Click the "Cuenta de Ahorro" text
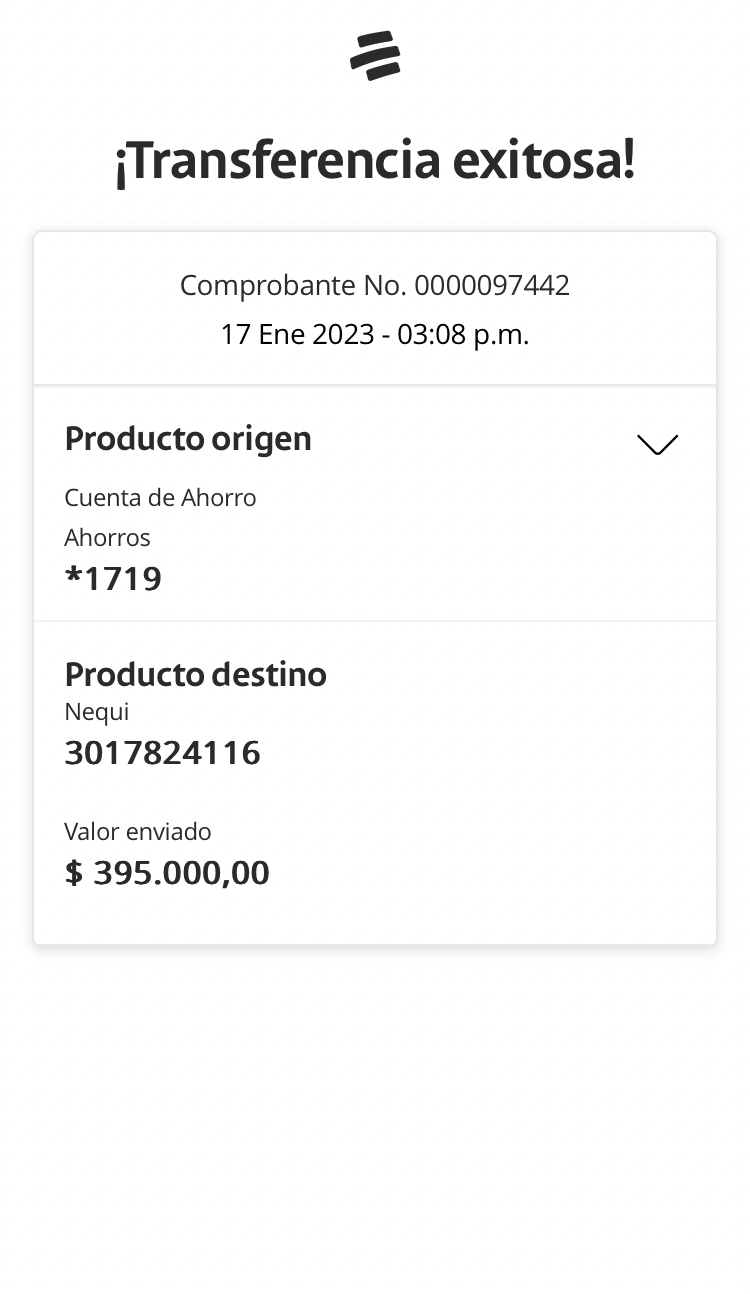This screenshot has width=750, height=1294. click(160, 498)
